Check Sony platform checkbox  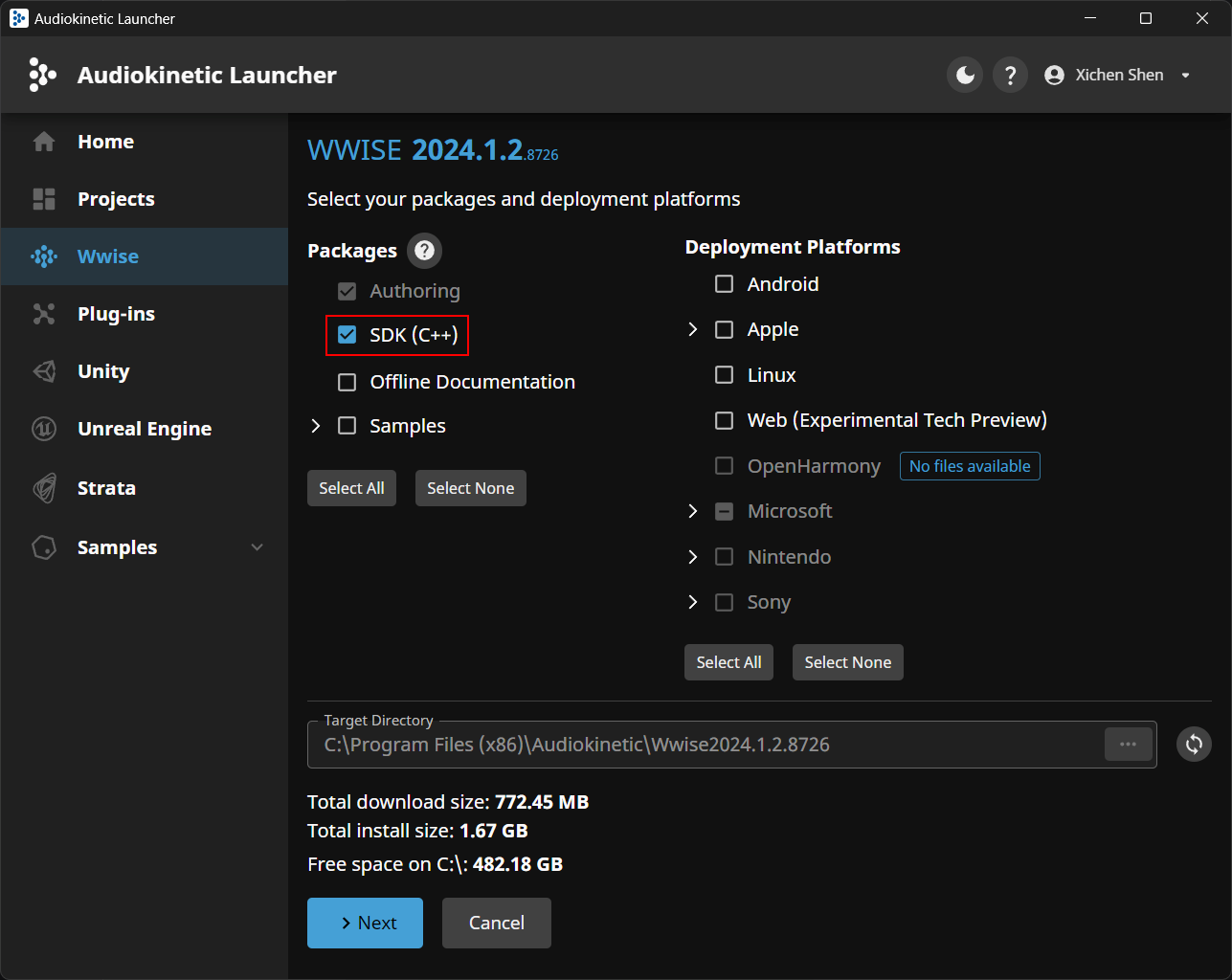725,602
